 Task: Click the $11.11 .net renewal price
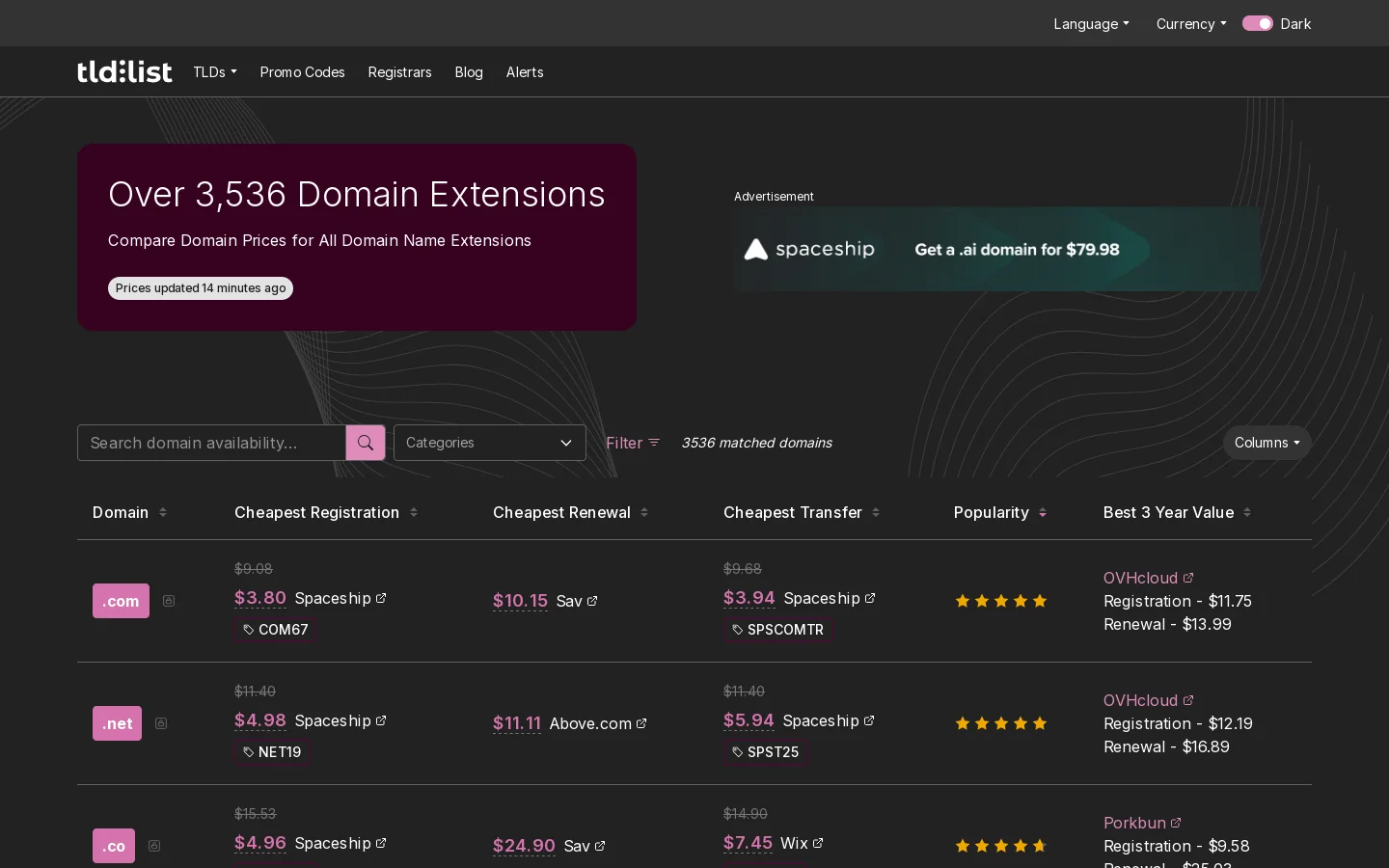(x=517, y=723)
